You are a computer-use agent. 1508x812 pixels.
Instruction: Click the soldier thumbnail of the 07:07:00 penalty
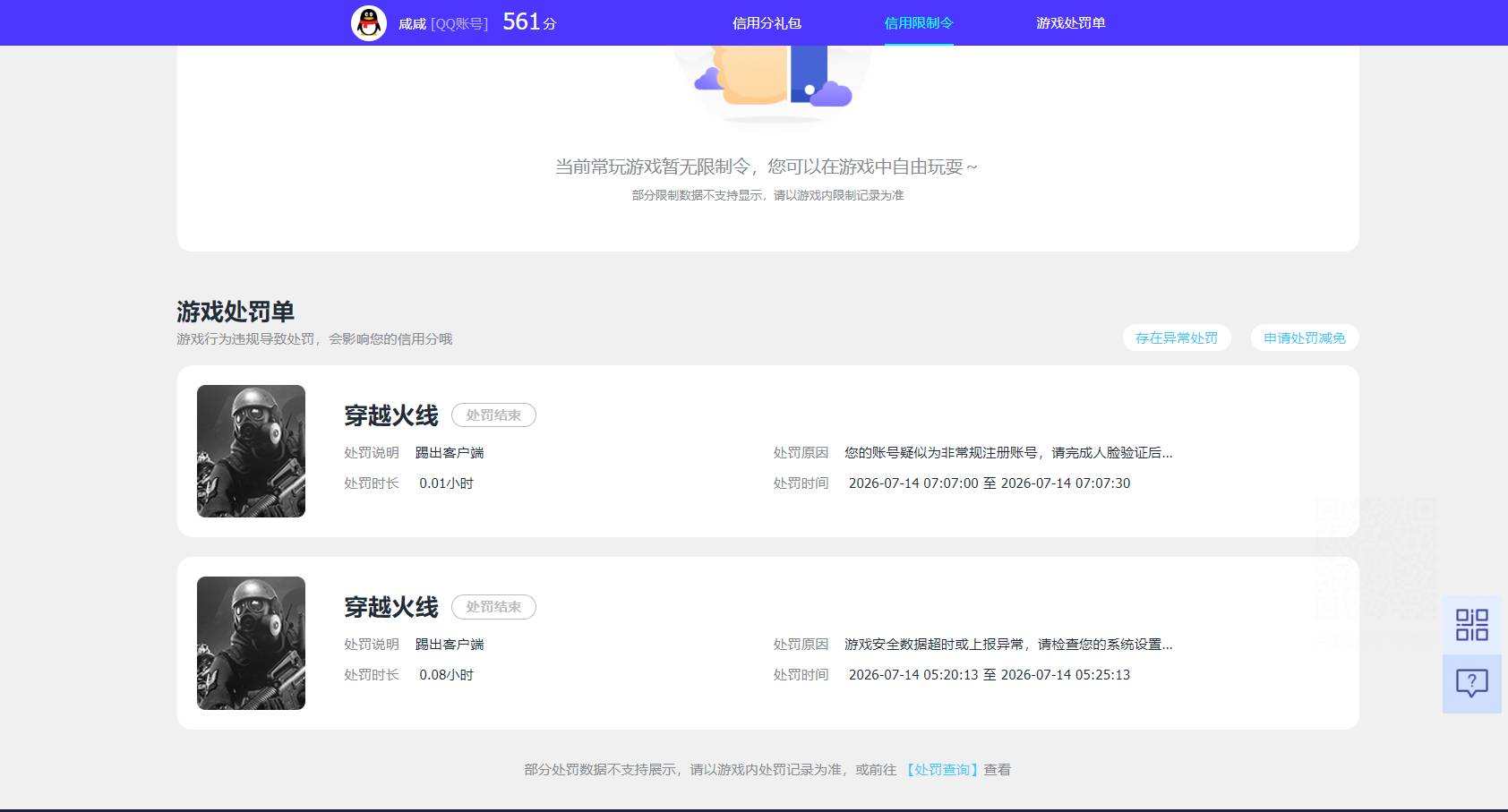251,451
